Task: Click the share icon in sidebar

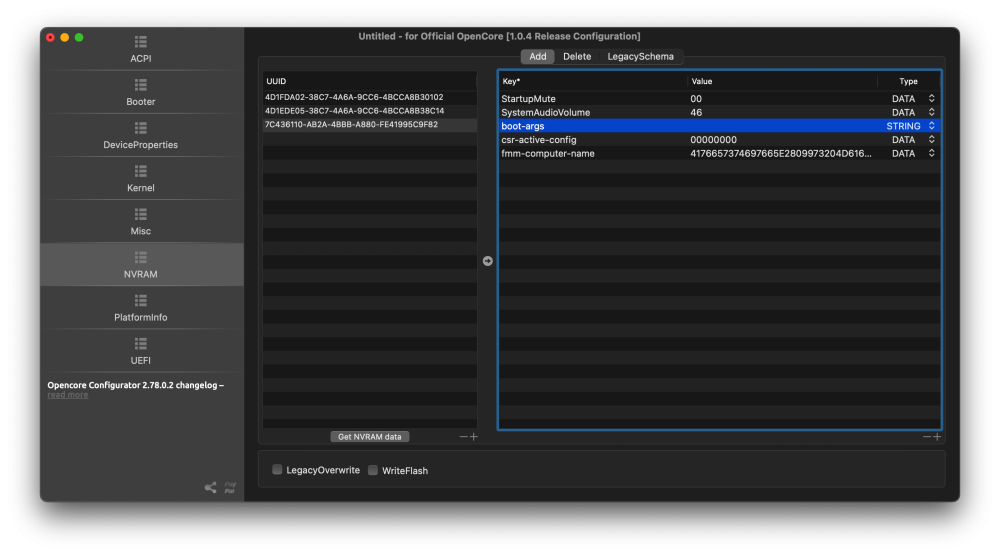Action: coord(210,488)
